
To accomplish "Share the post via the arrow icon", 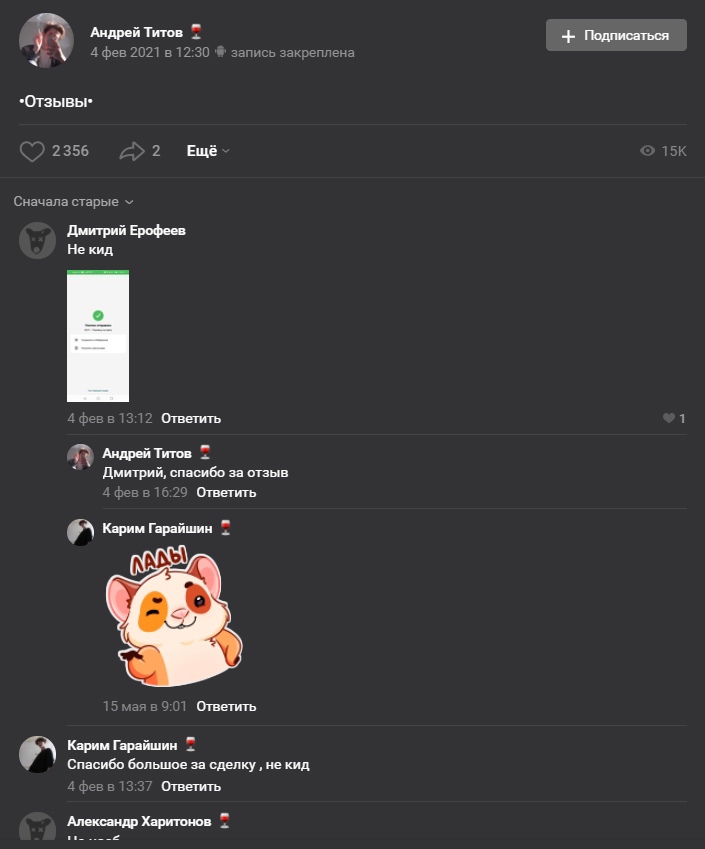I will 132,151.
